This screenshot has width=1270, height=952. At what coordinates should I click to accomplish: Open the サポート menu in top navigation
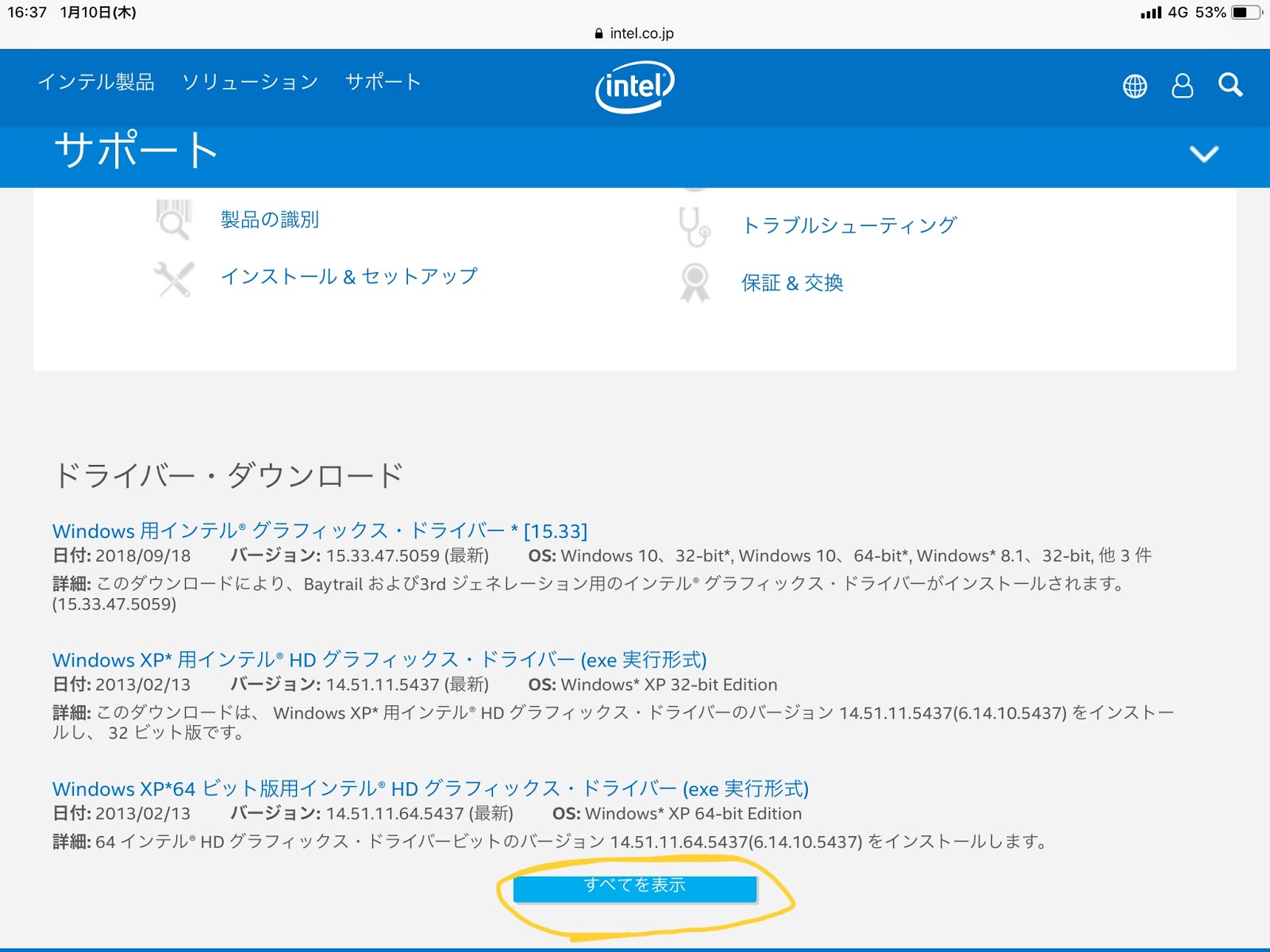pyautogui.click(x=383, y=82)
